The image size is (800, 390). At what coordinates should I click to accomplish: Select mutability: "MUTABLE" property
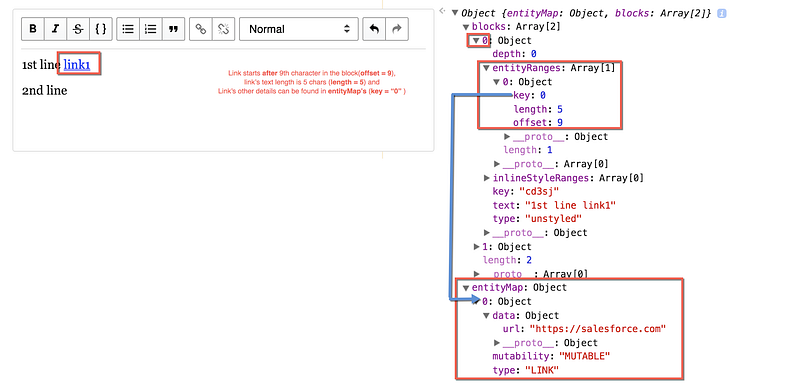click(551, 356)
